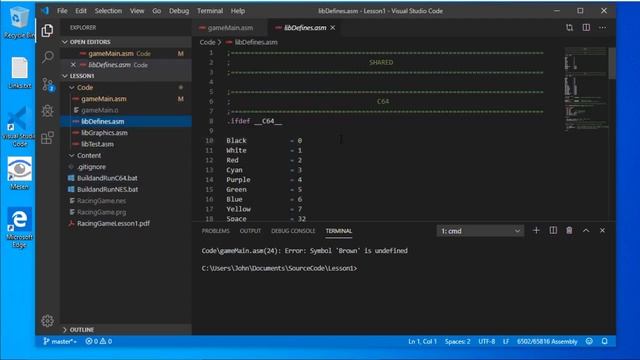Open the terminal selector dropdown '1: cmd'
The width and height of the screenshot is (640, 360).
click(480, 231)
